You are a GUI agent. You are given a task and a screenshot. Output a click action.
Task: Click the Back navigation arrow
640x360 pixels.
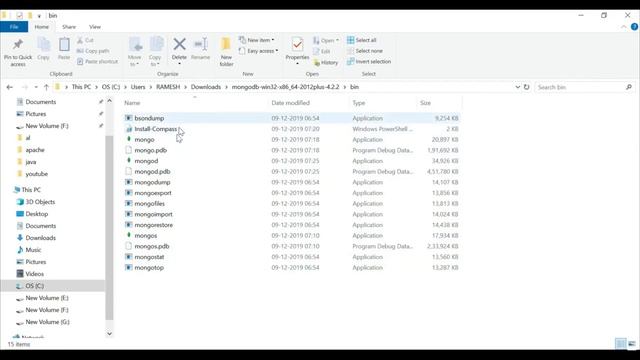click(10, 87)
